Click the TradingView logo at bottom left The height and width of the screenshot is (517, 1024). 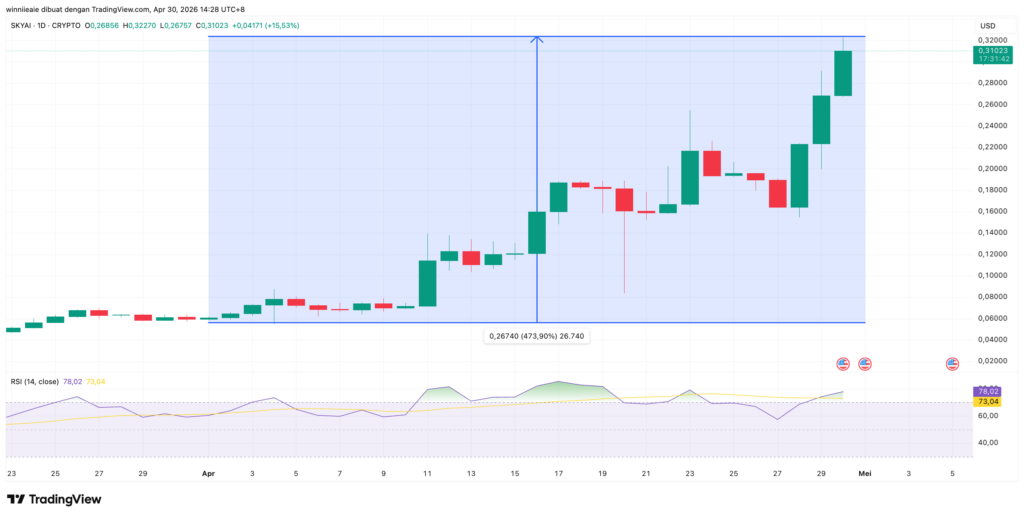[x=54, y=499]
